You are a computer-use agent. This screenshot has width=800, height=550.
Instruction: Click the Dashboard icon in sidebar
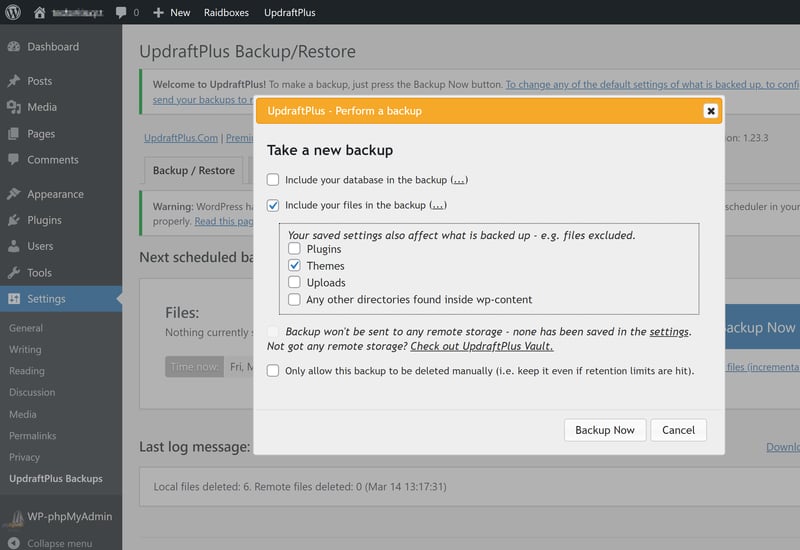tap(13, 47)
